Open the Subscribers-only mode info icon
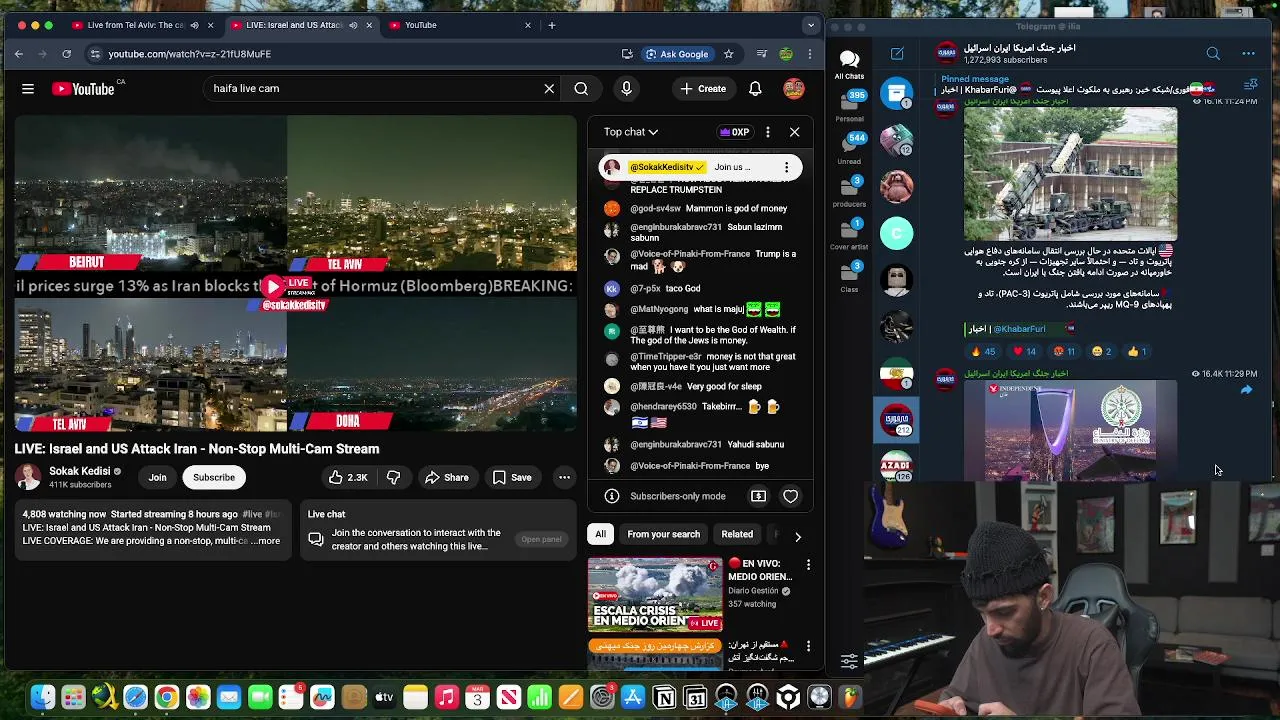This screenshot has width=1280, height=720. (x=612, y=496)
